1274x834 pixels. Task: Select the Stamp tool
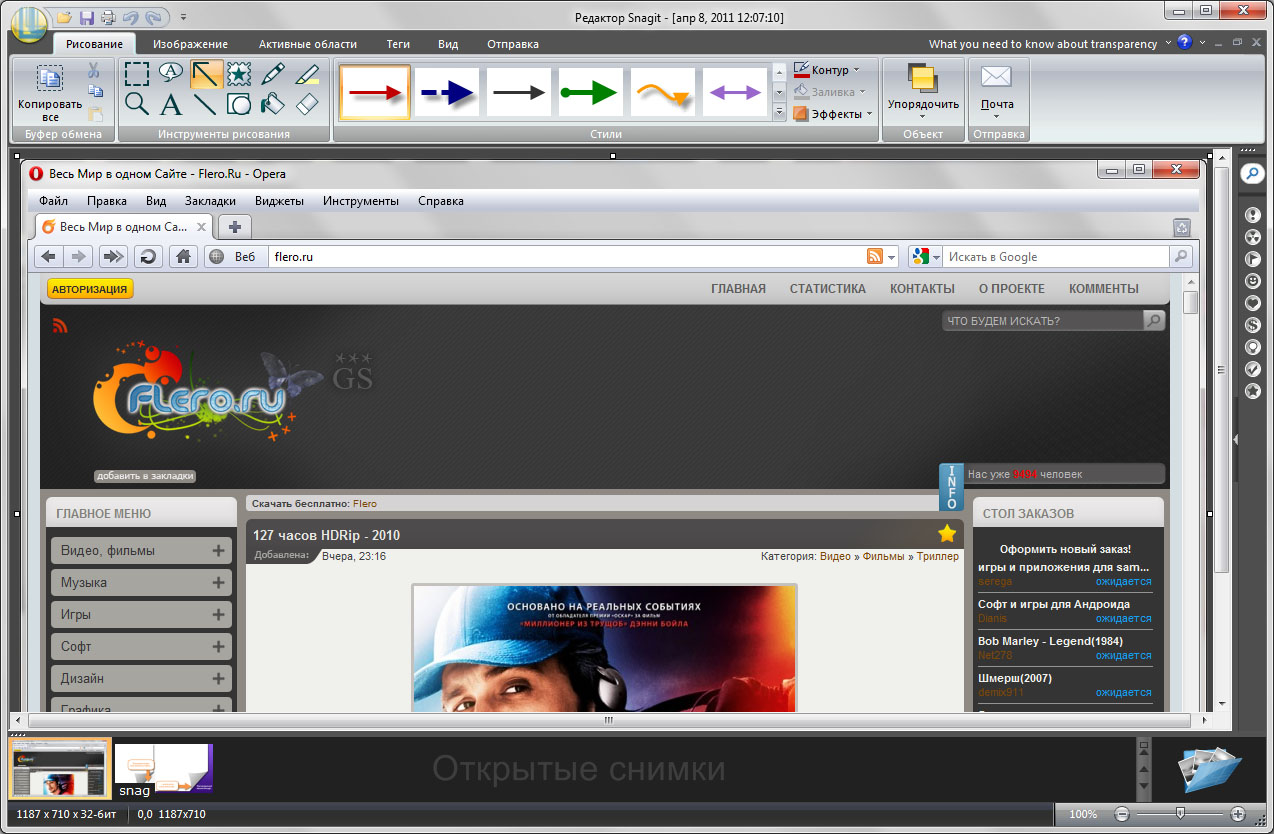click(x=239, y=74)
